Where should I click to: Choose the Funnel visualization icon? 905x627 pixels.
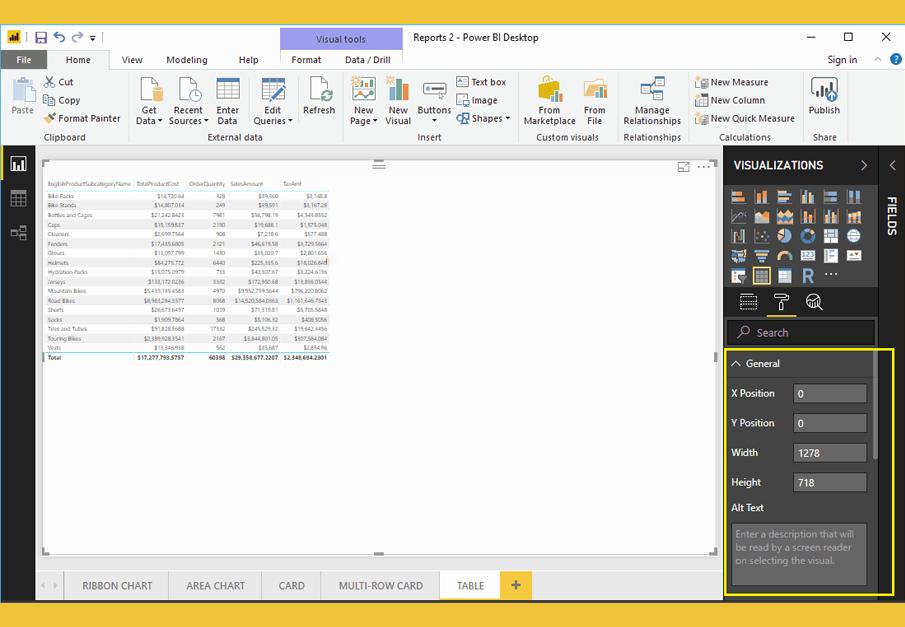[762, 256]
